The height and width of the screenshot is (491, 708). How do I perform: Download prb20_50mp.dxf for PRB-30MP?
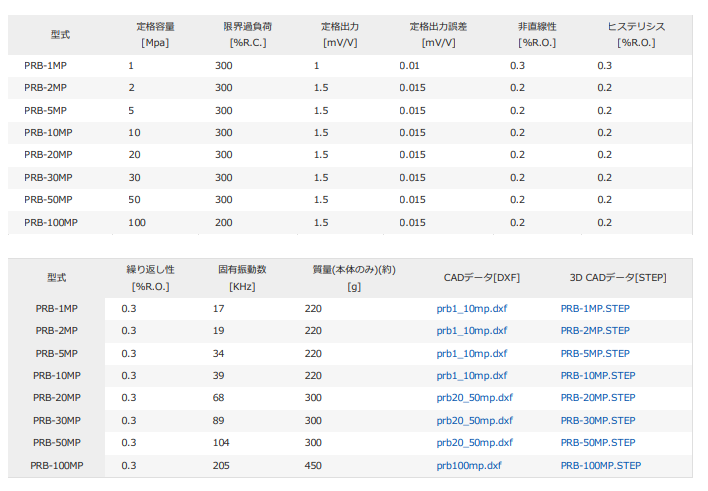point(474,421)
